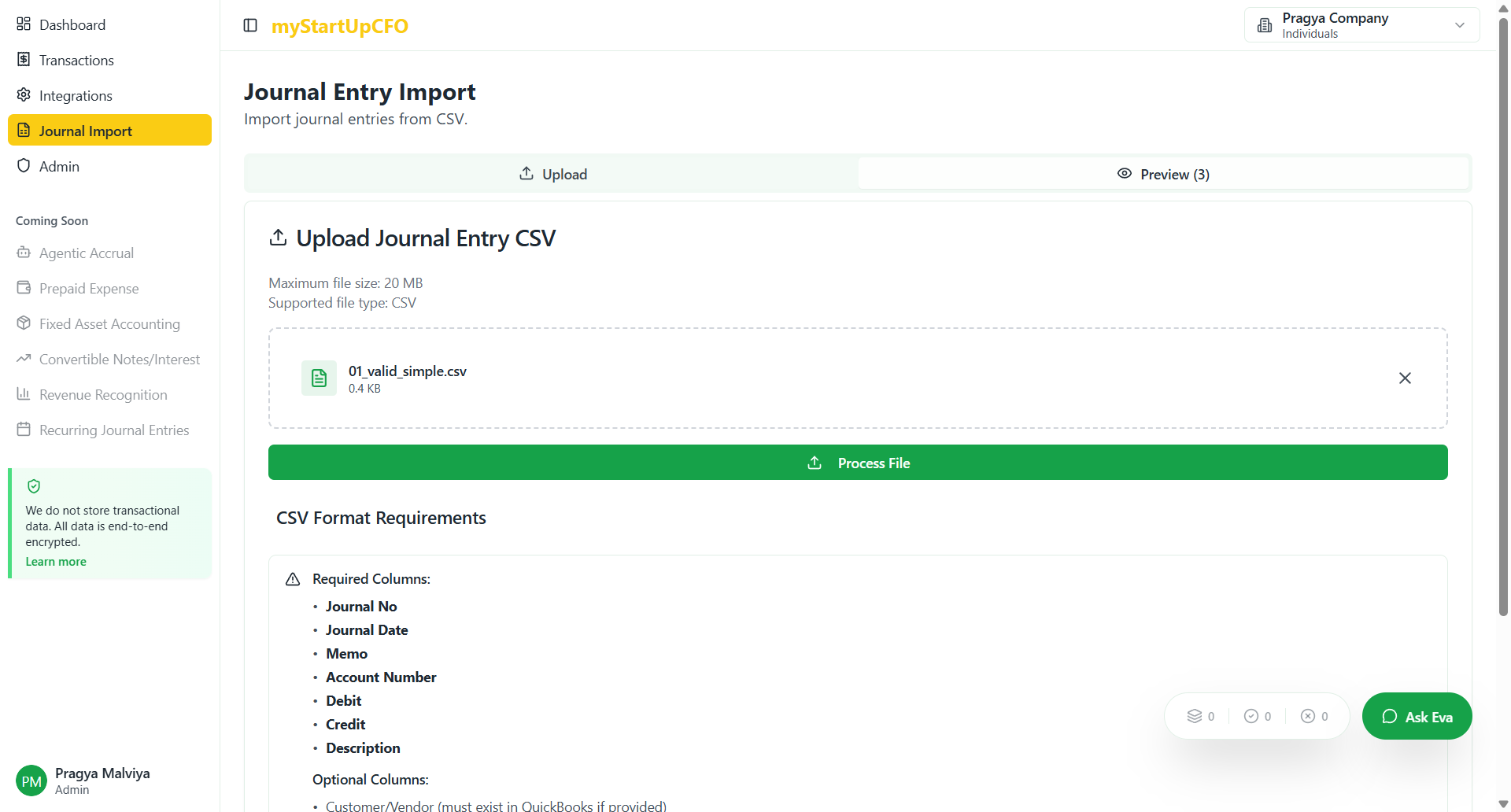The height and width of the screenshot is (812, 1511).
Task: Click the Revenue Recognition chart icon
Action: [24, 393]
